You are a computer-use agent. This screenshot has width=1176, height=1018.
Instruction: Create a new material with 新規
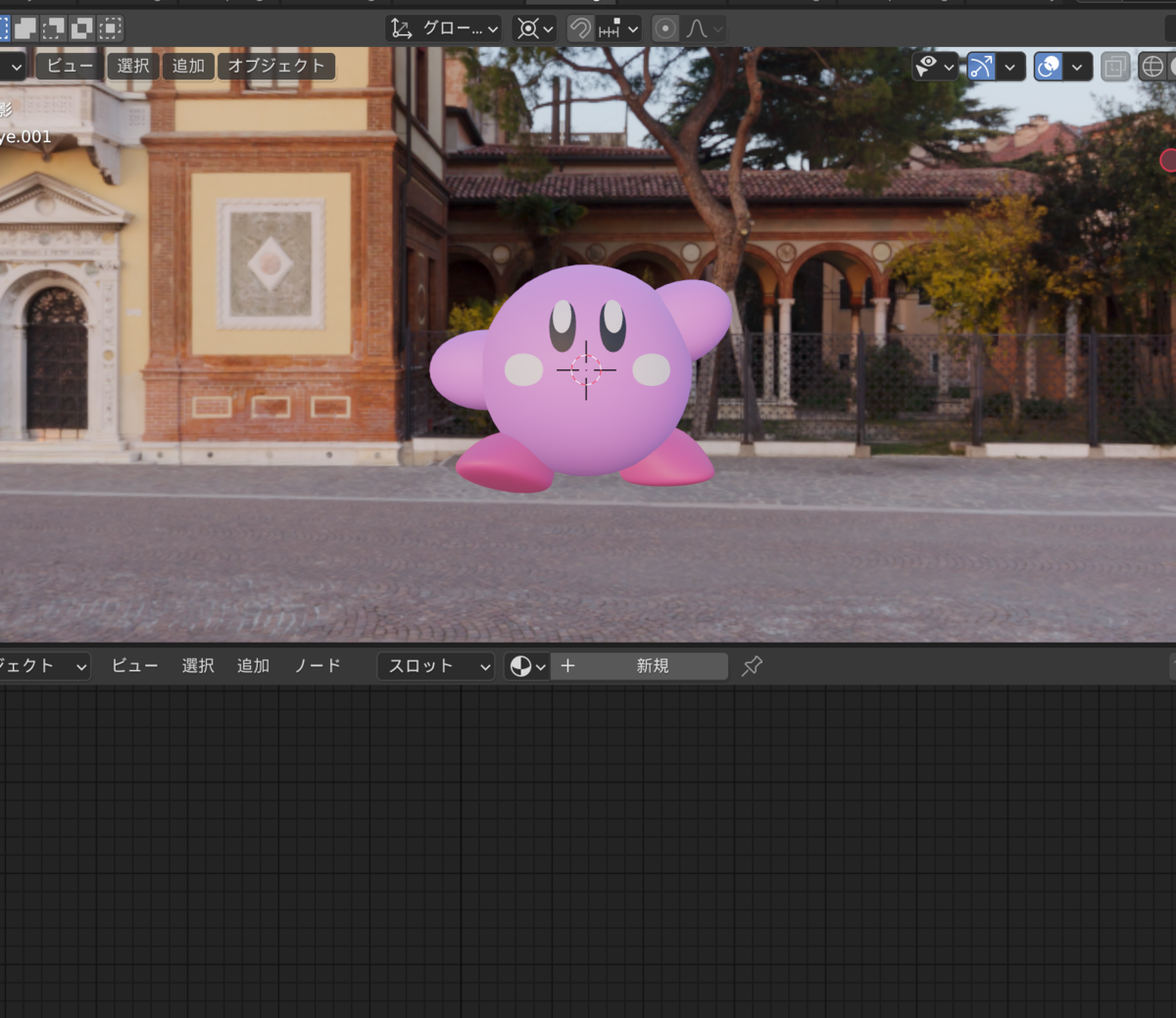[639, 666]
